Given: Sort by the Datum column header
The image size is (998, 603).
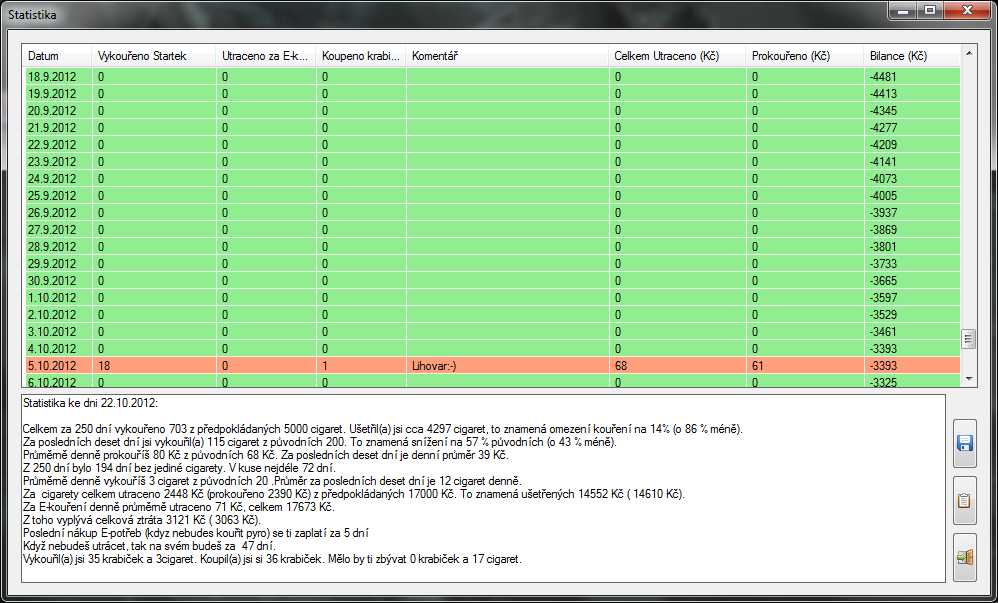Looking at the screenshot, I should (57, 56).
